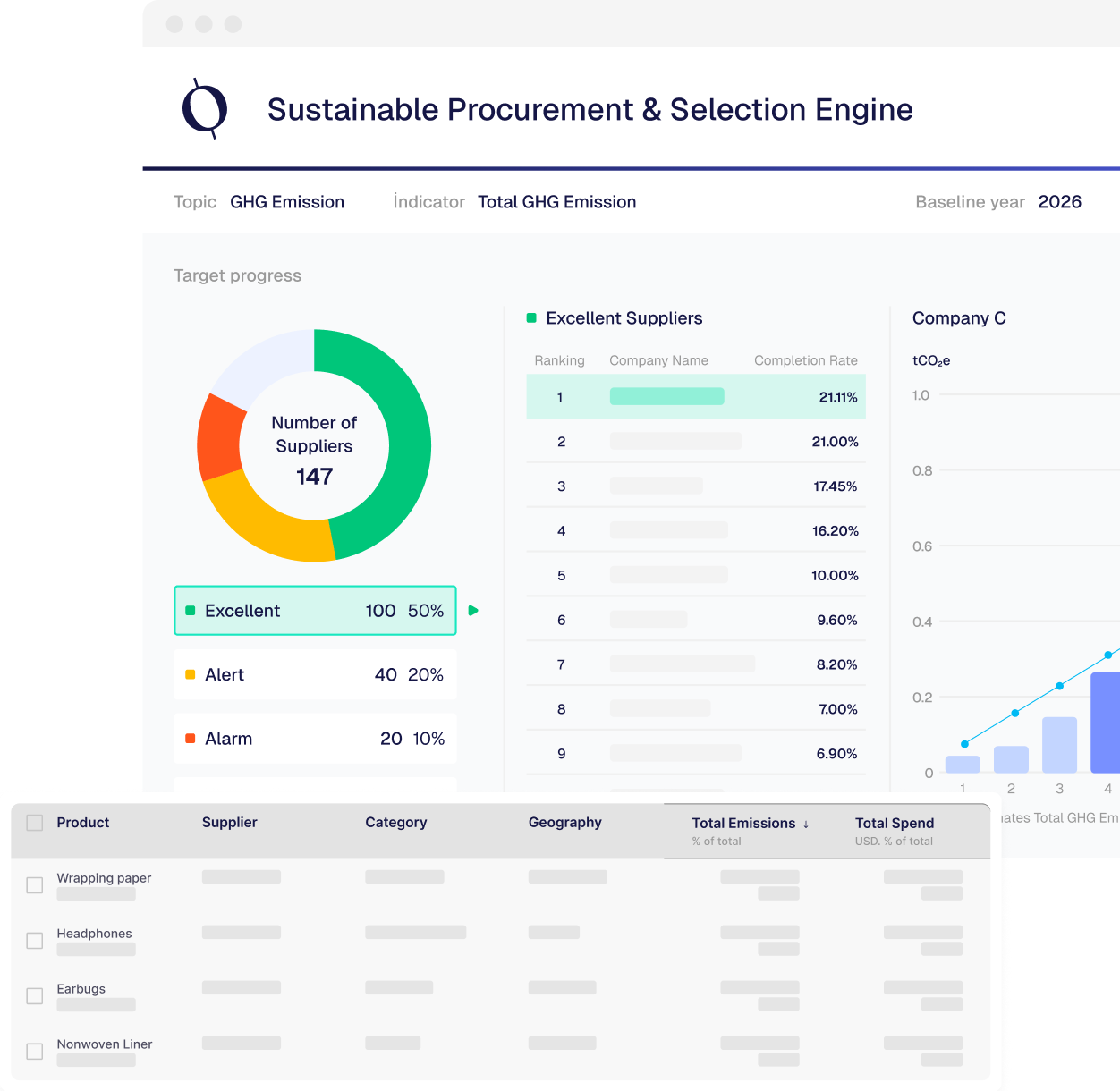
Task: Check the Headphones row checkbox
Action: [34, 940]
